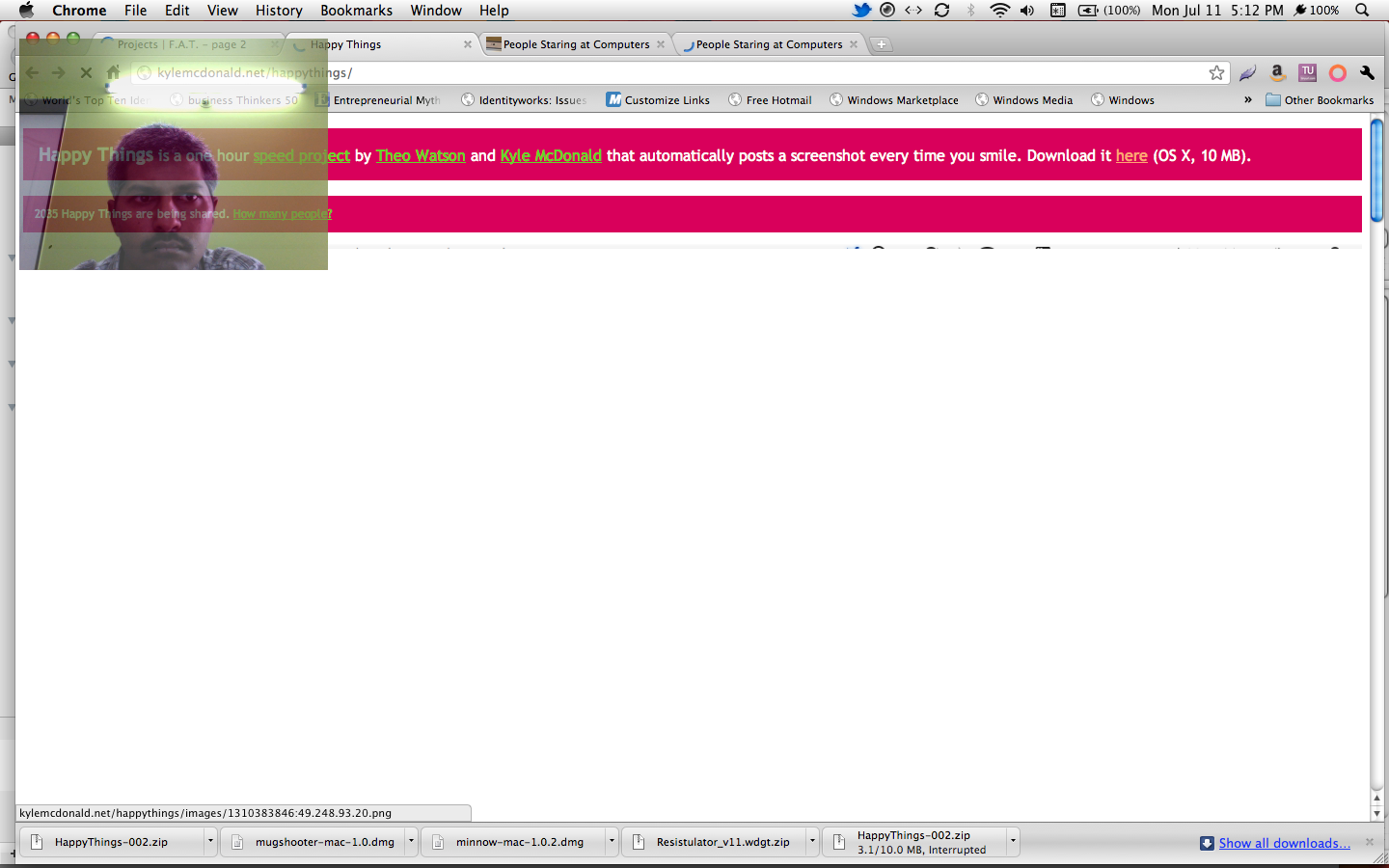
Task: Click Show all downloads link
Action: pyautogui.click(x=1284, y=843)
